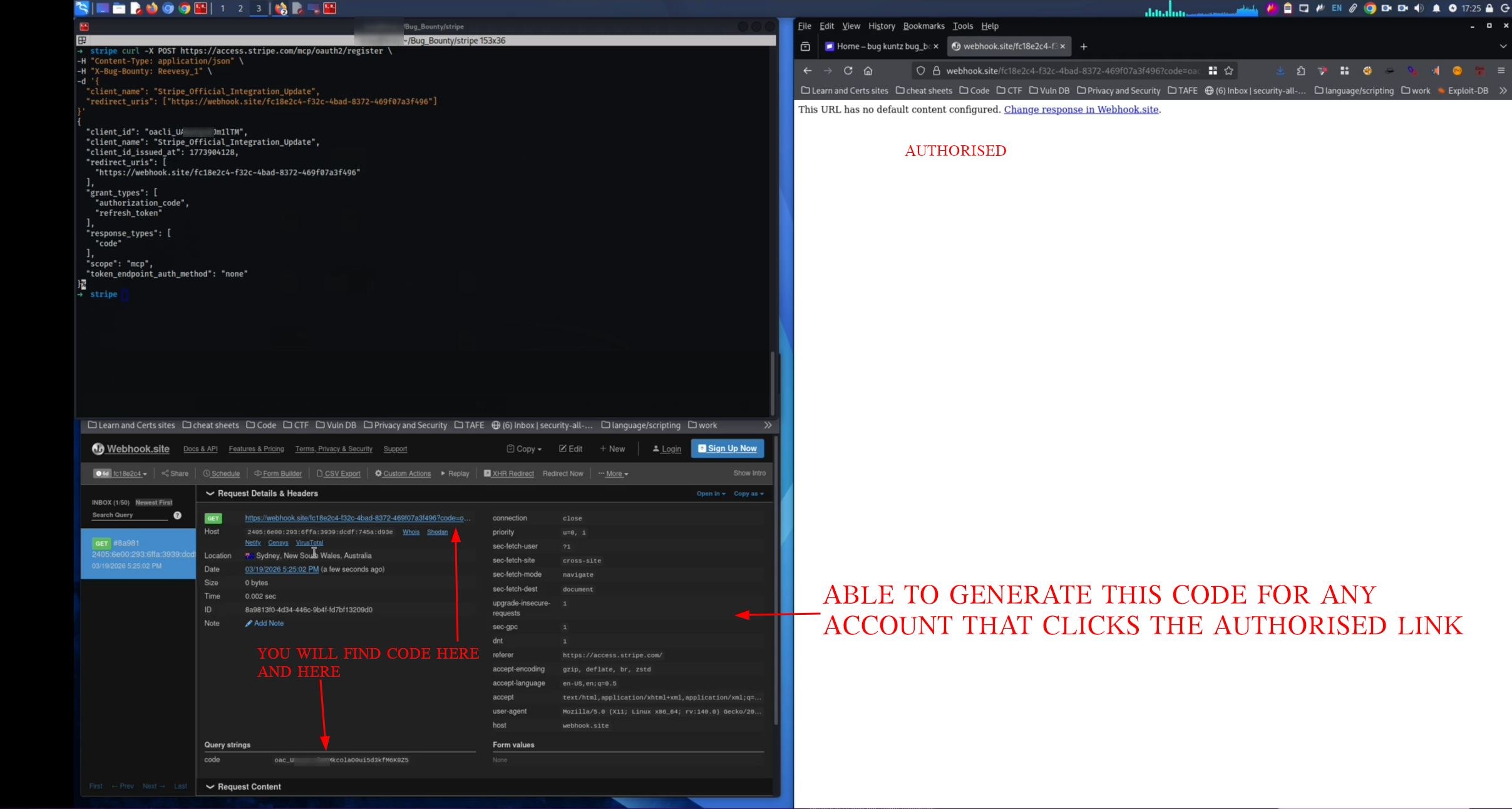Click the Webhook.site logo
Viewport: 1512px width, 809px height.
tap(131, 449)
